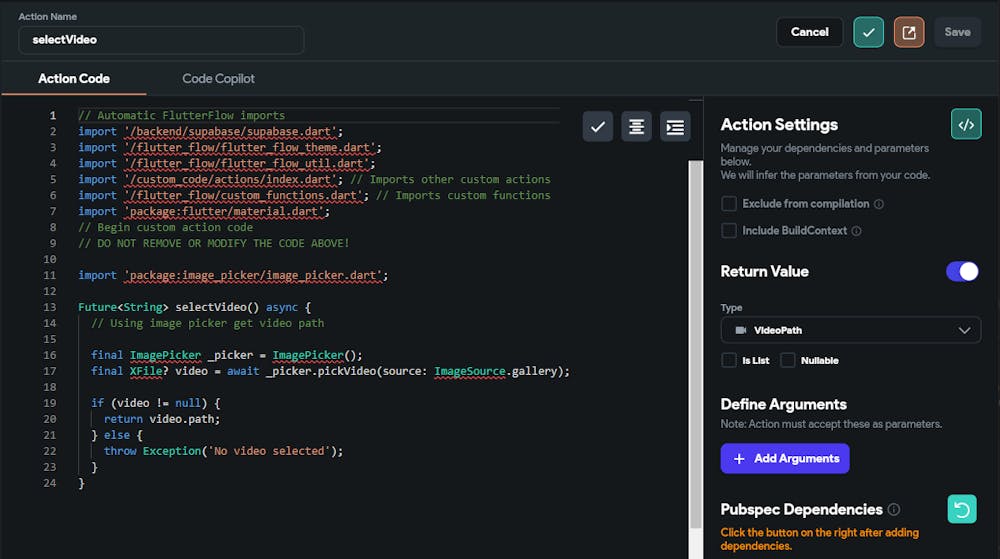Click the code view icon beside Action Settings

pos(965,125)
